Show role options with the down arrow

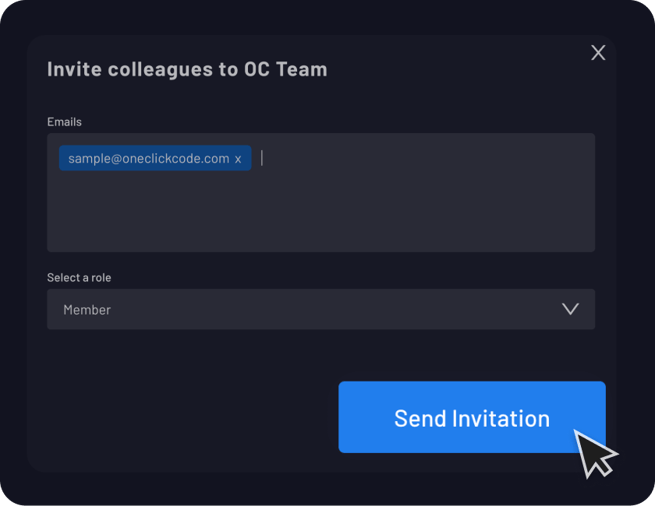pyautogui.click(x=570, y=309)
